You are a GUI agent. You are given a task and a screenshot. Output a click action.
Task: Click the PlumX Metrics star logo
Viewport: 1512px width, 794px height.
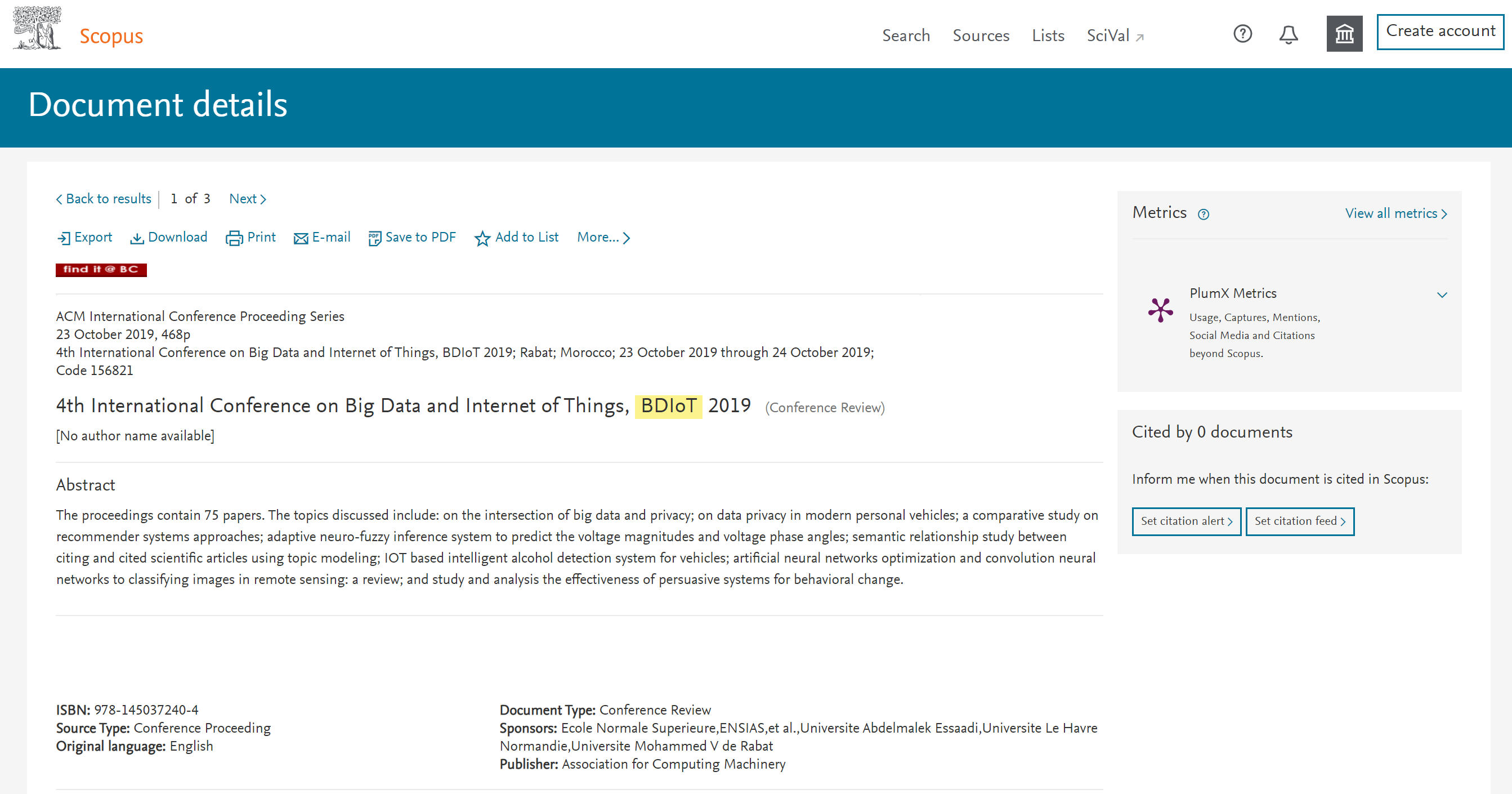[1160, 310]
